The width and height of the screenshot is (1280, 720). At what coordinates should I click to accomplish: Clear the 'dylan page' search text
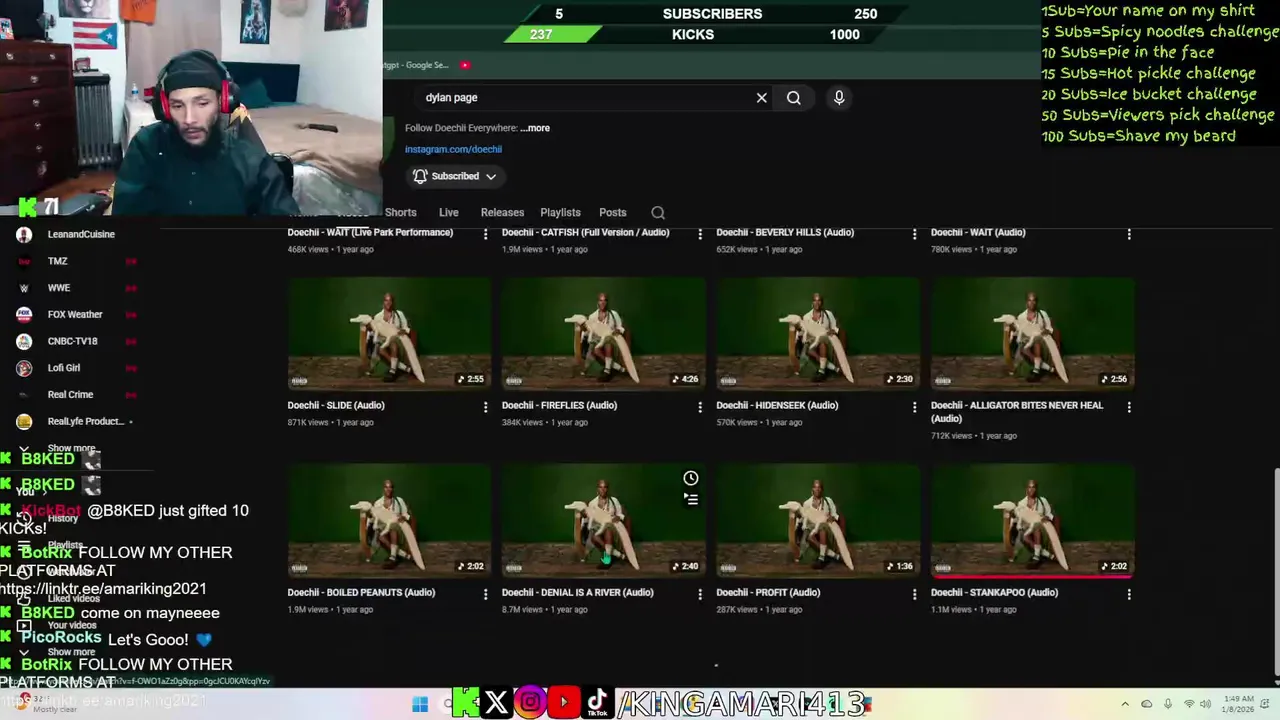click(x=761, y=98)
